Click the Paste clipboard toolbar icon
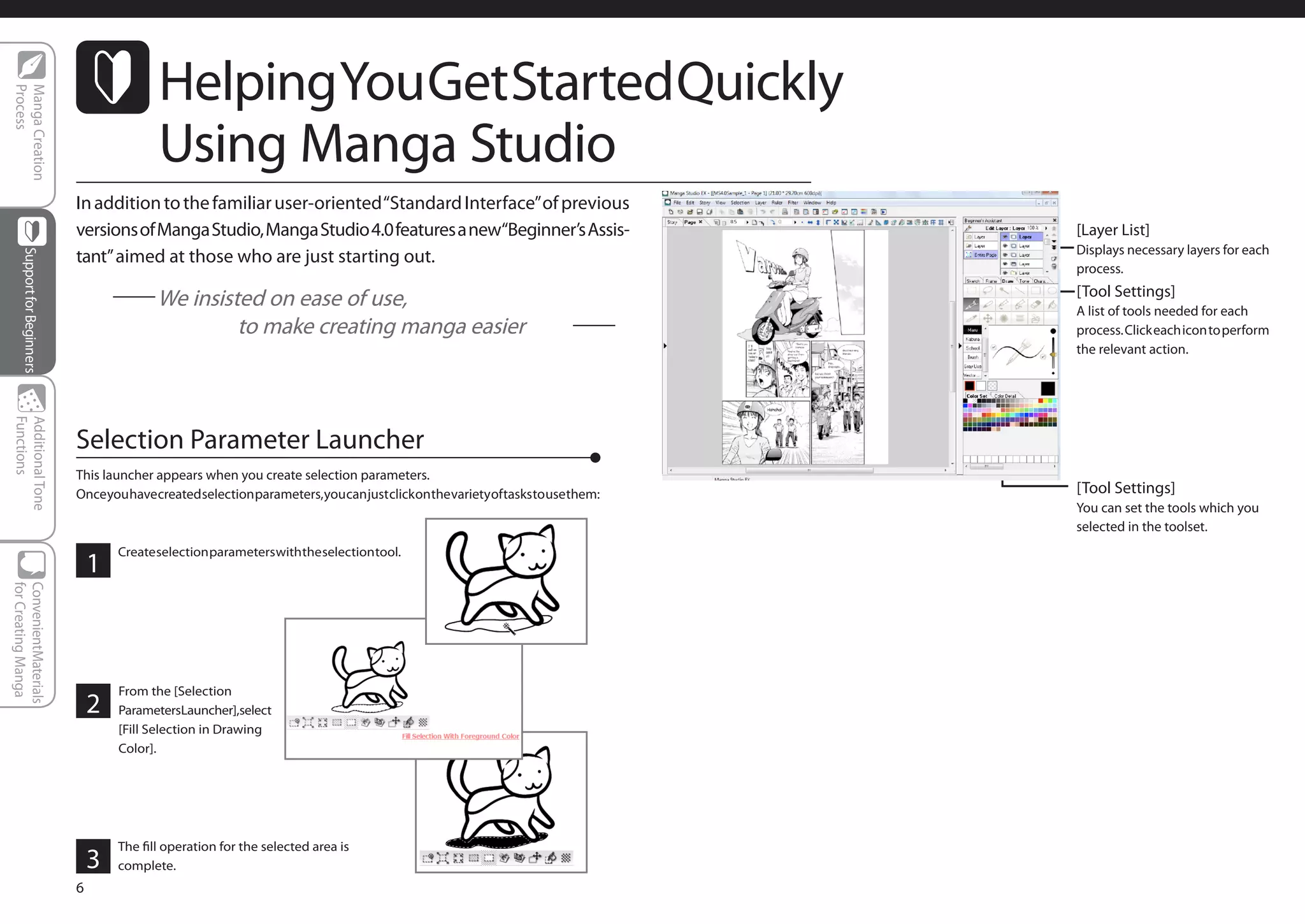The height and width of the screenshot is (924, 1305). click(x=740, y=212)
